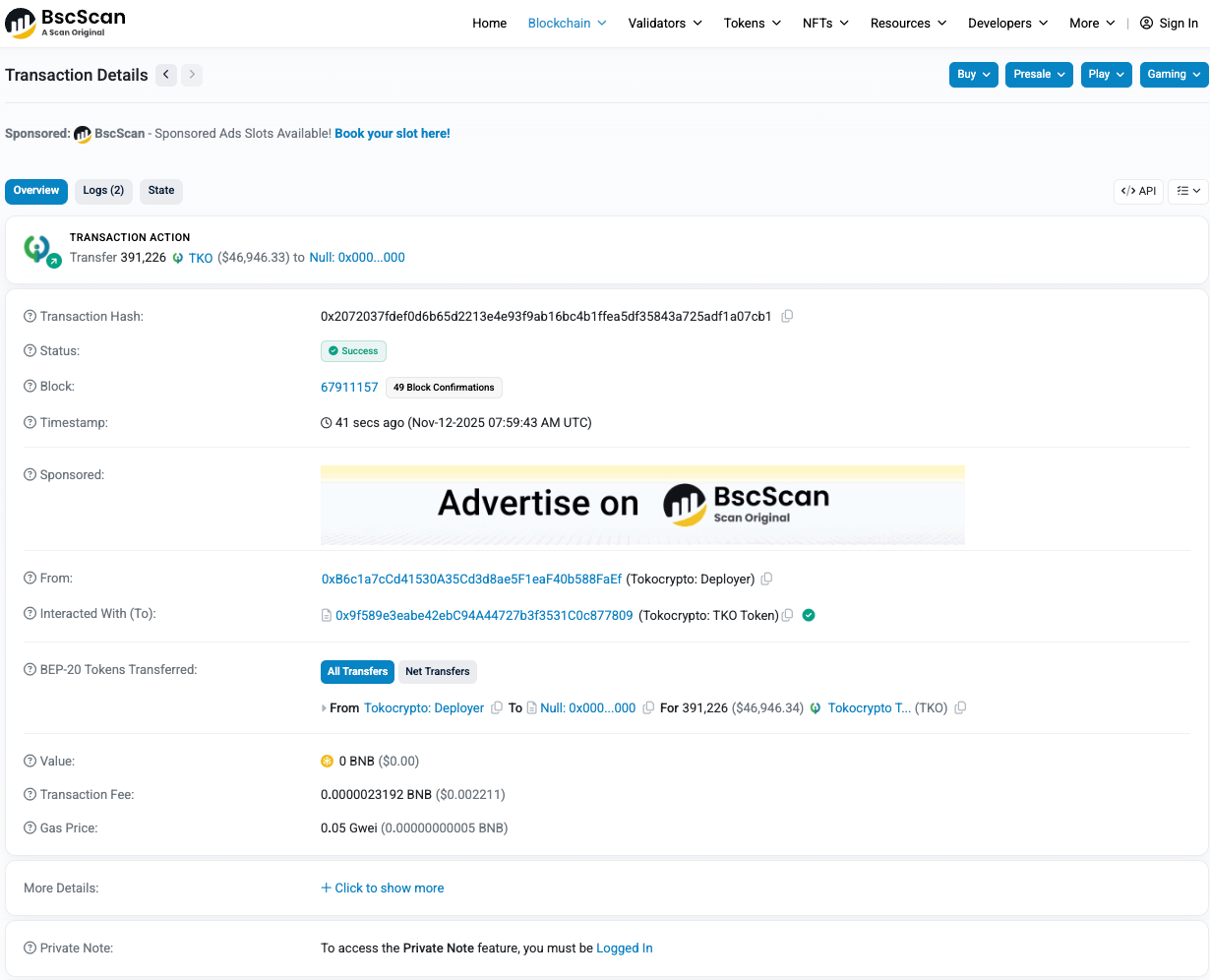
Task: Go to next transaction arrow
Action: tap(192, 75)
